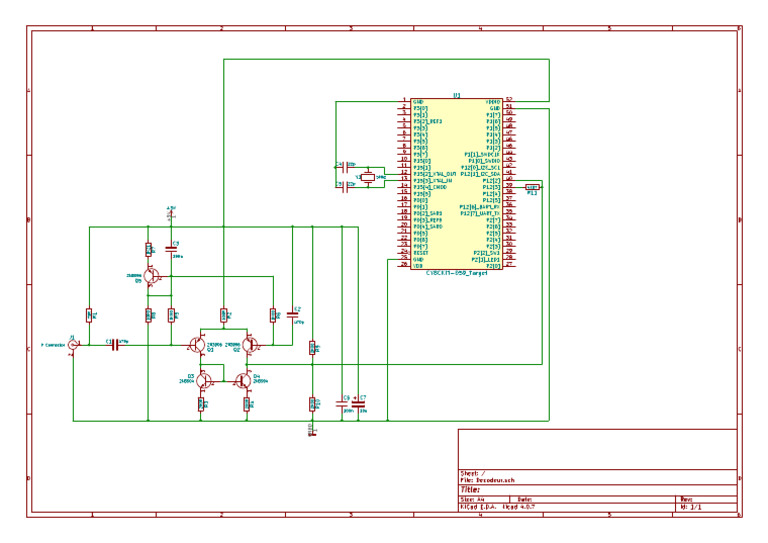Image resolution: width=768 pixels, height=543 pixels.
Task: Select capacitor C1 symbol
Action: point(115,345)
